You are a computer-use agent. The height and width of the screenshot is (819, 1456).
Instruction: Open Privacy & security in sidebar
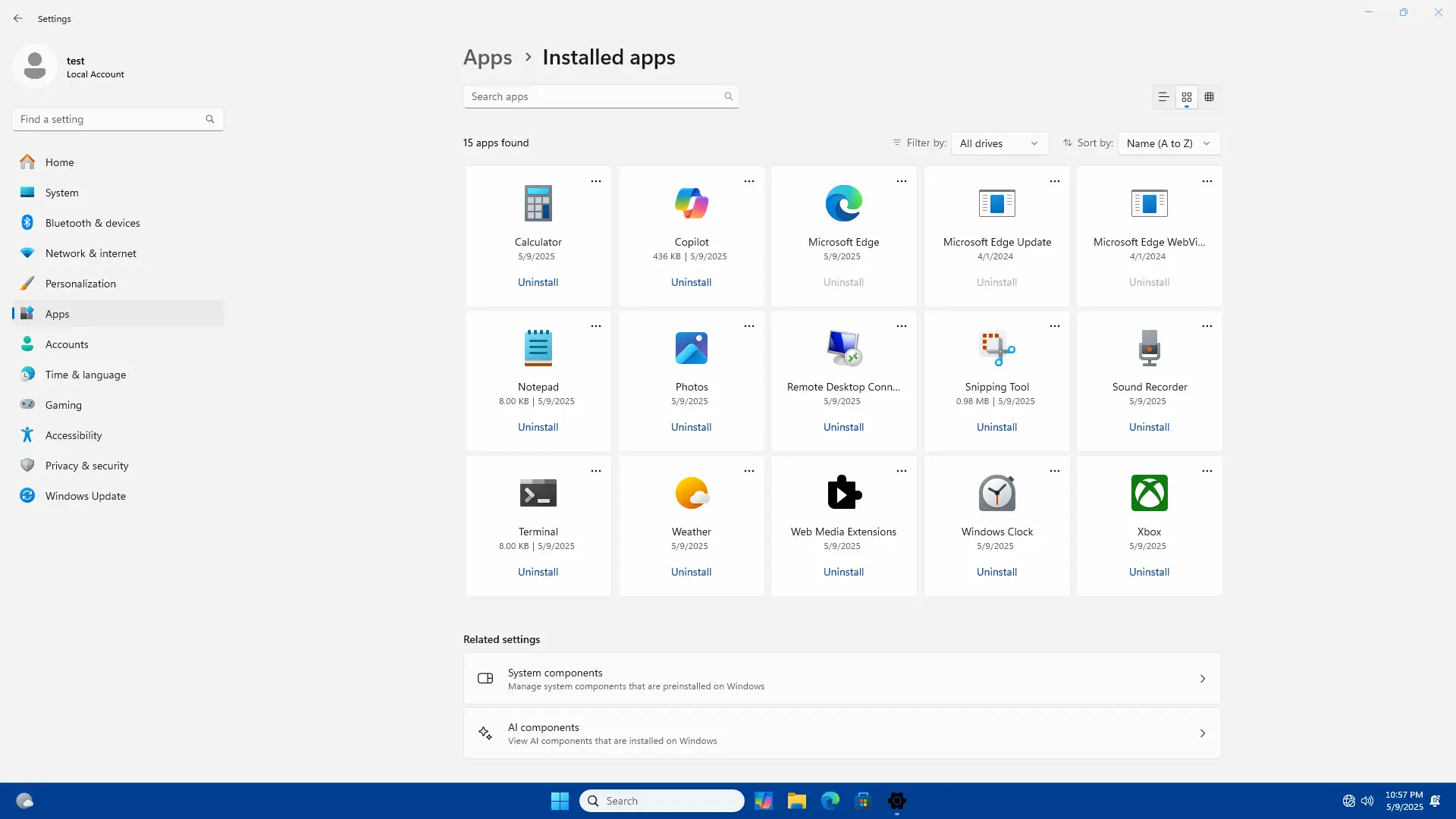(86, 466)
